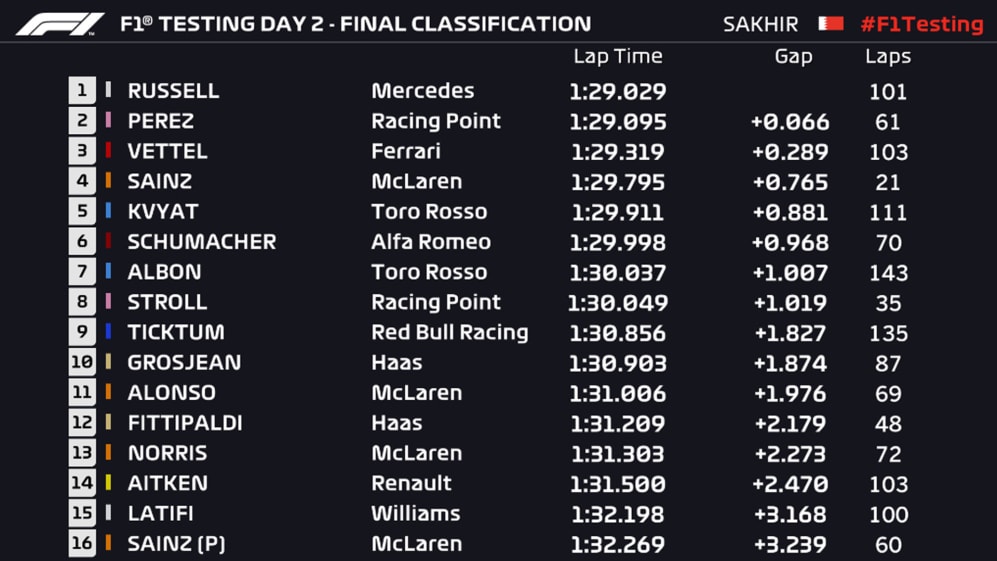
Task: Click the F1 logo icon
Action: (60, 23)
